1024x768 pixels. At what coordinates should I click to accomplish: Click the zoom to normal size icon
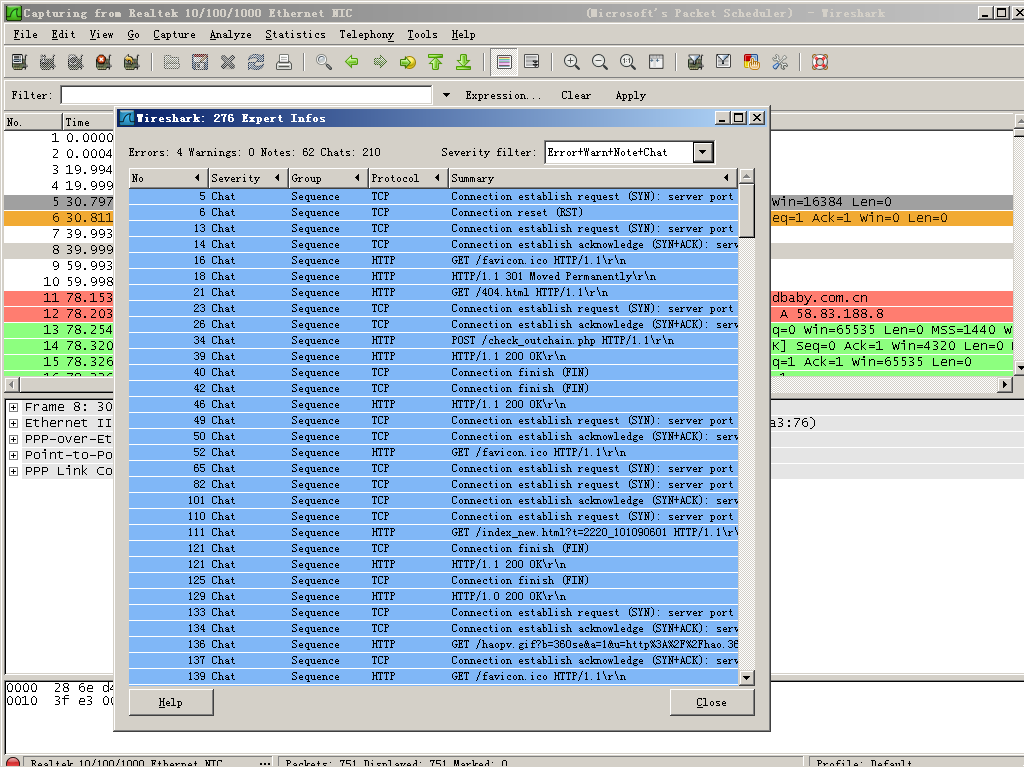[x=628, y=62]
